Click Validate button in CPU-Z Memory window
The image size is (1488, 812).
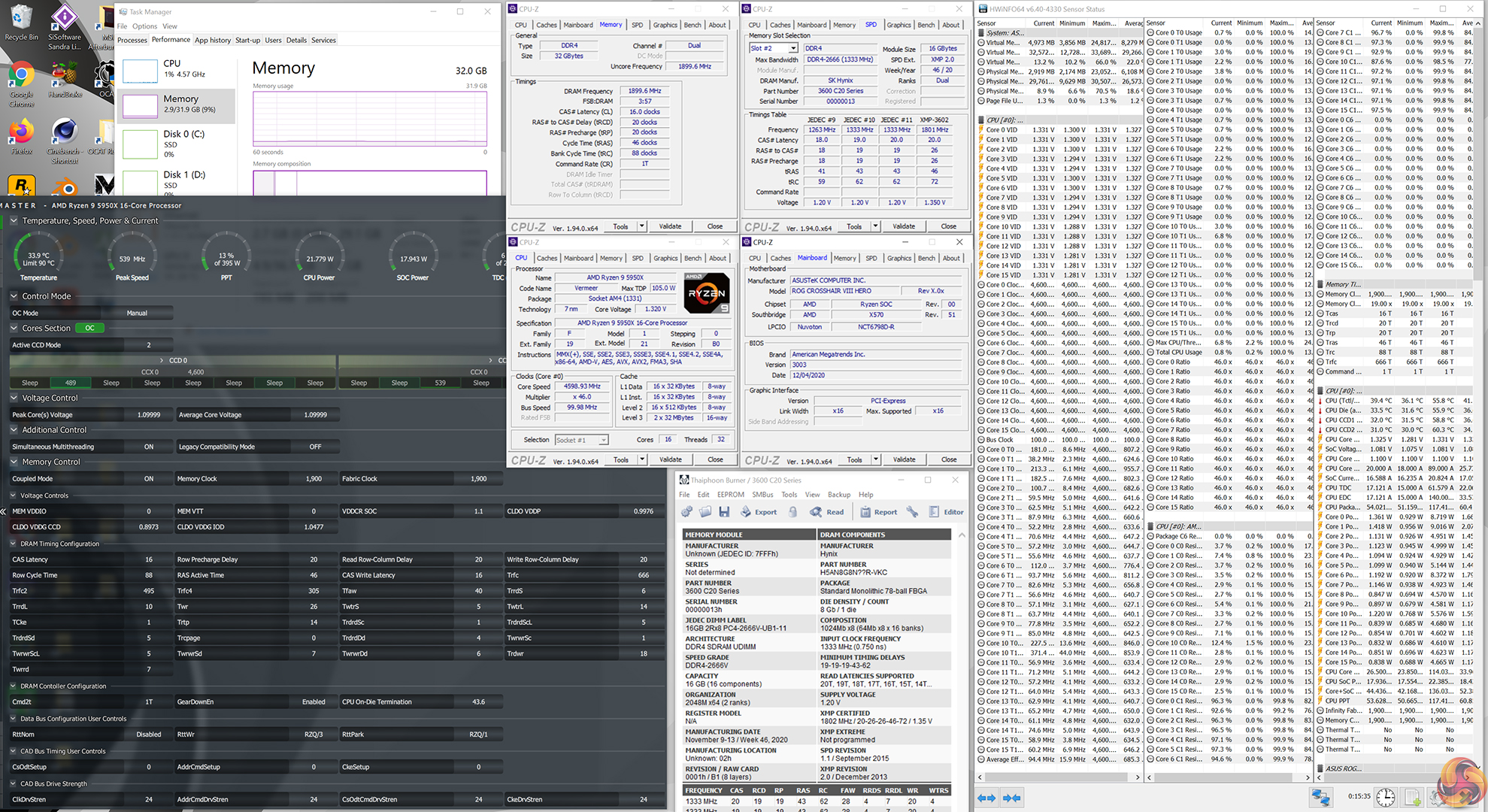coord(670,226)
